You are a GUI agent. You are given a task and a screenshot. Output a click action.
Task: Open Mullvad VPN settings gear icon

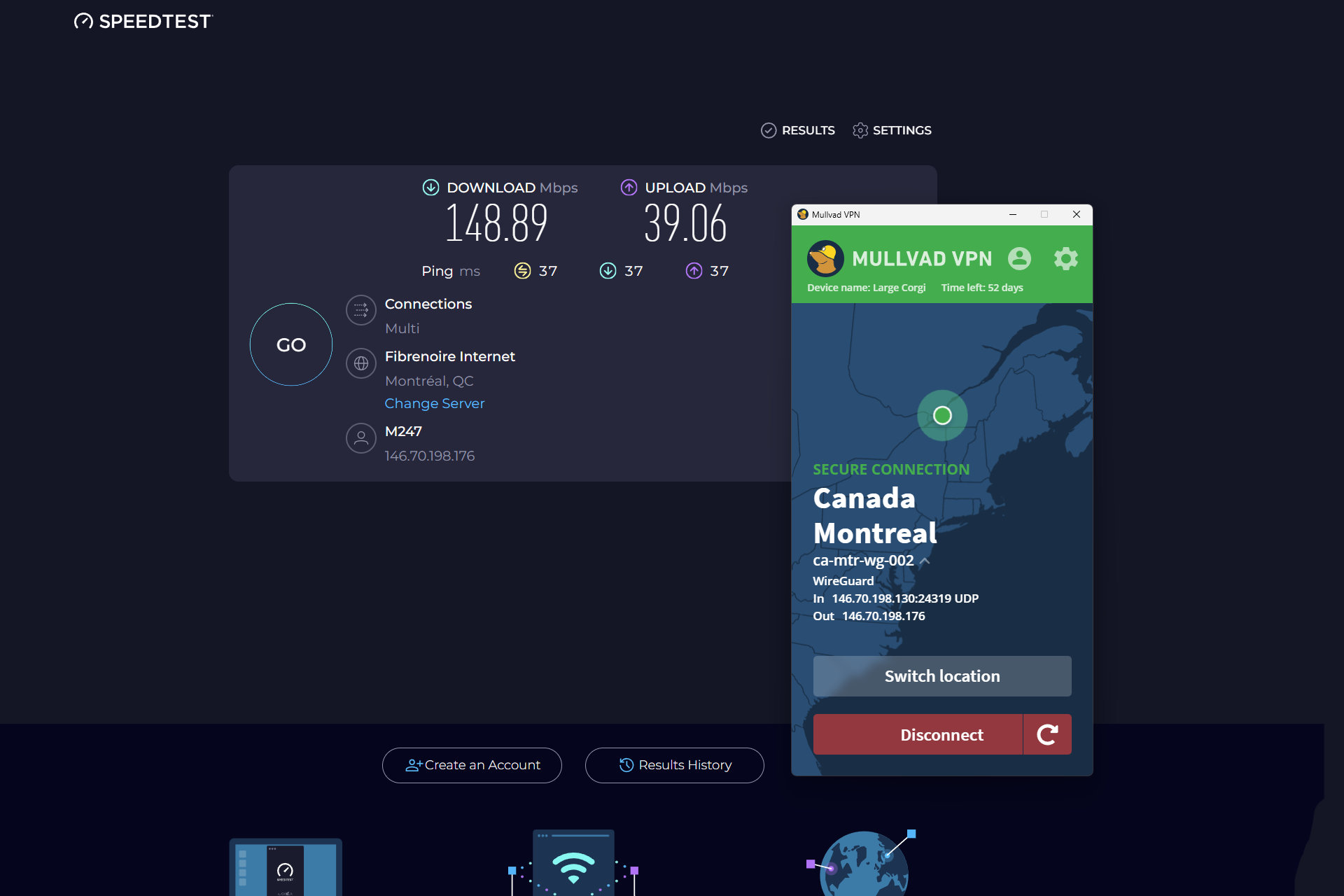1064,258
